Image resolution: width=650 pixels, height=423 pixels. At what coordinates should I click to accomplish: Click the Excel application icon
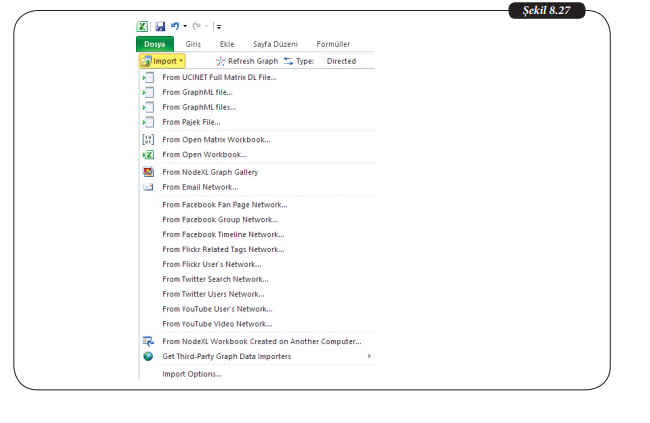point(143,27)
